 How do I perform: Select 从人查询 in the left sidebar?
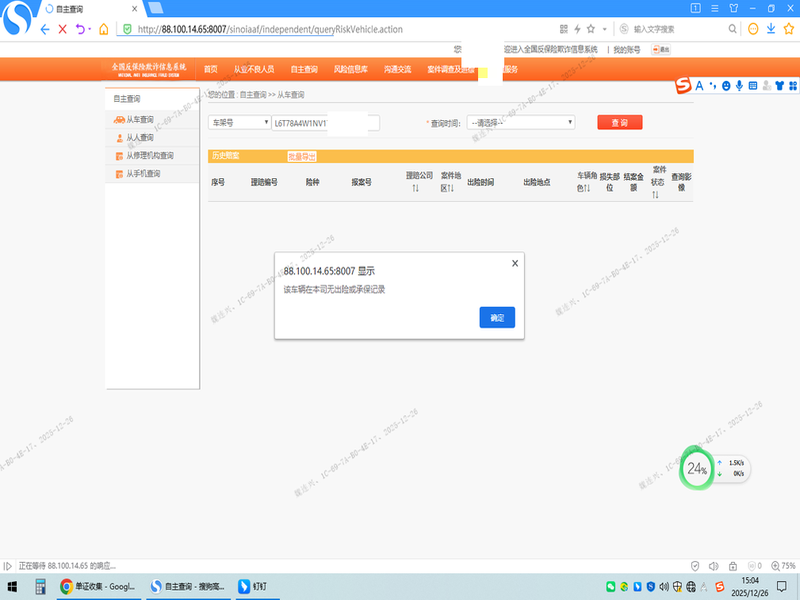(140, 137)
